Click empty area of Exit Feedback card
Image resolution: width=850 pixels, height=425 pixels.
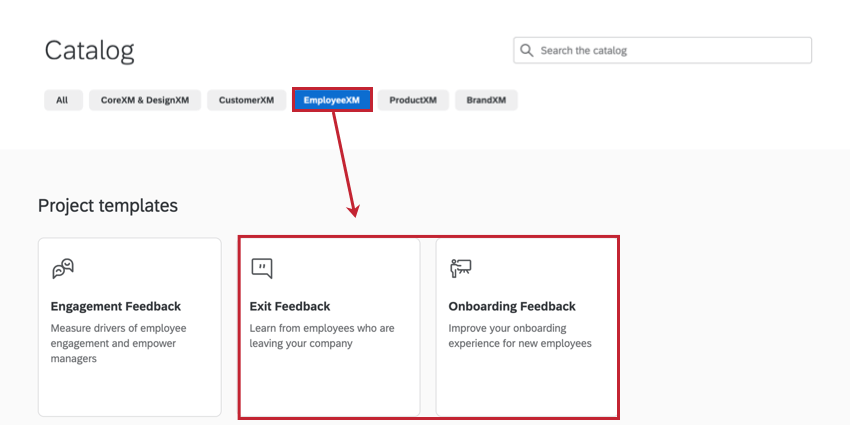pyautogui.click(x=330, y=385)
